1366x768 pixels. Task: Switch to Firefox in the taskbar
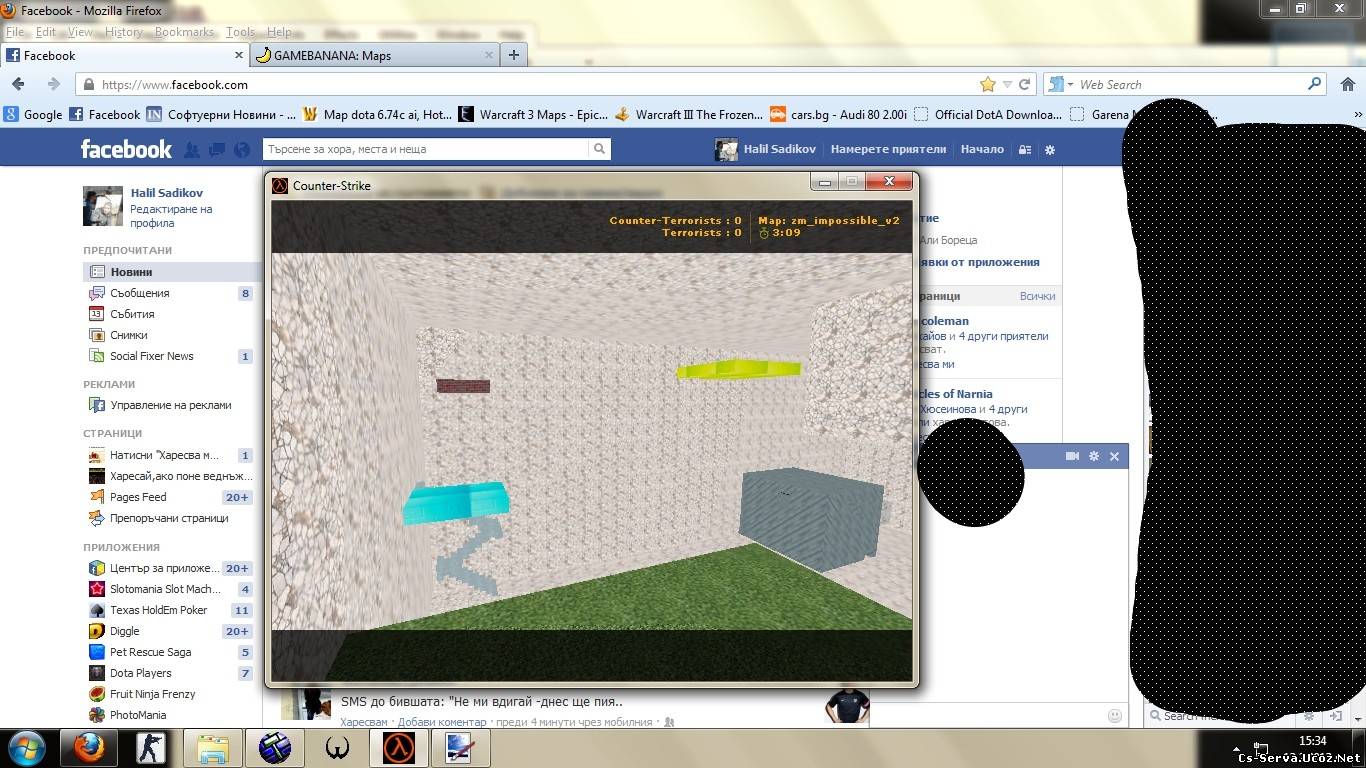click(x=89, y=748)
